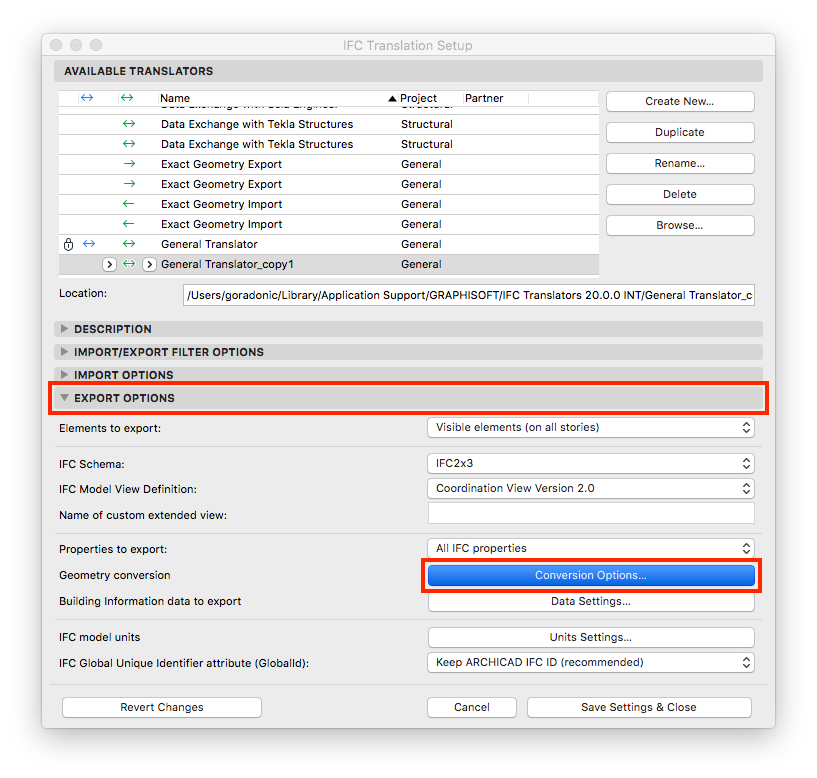Click the Browse... button
Viewport: 817px width, 778px height.
point(680,225)
